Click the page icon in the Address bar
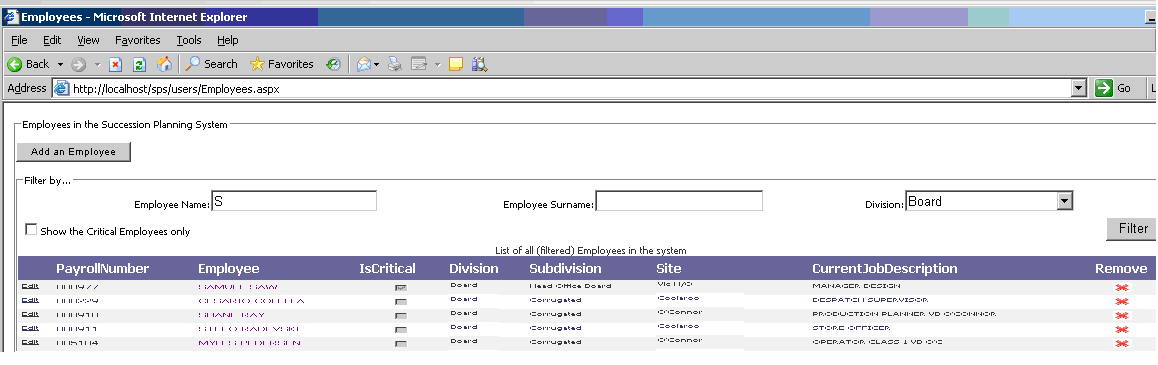Screen dimensions: 1158x365 click(x=61, y=89)
